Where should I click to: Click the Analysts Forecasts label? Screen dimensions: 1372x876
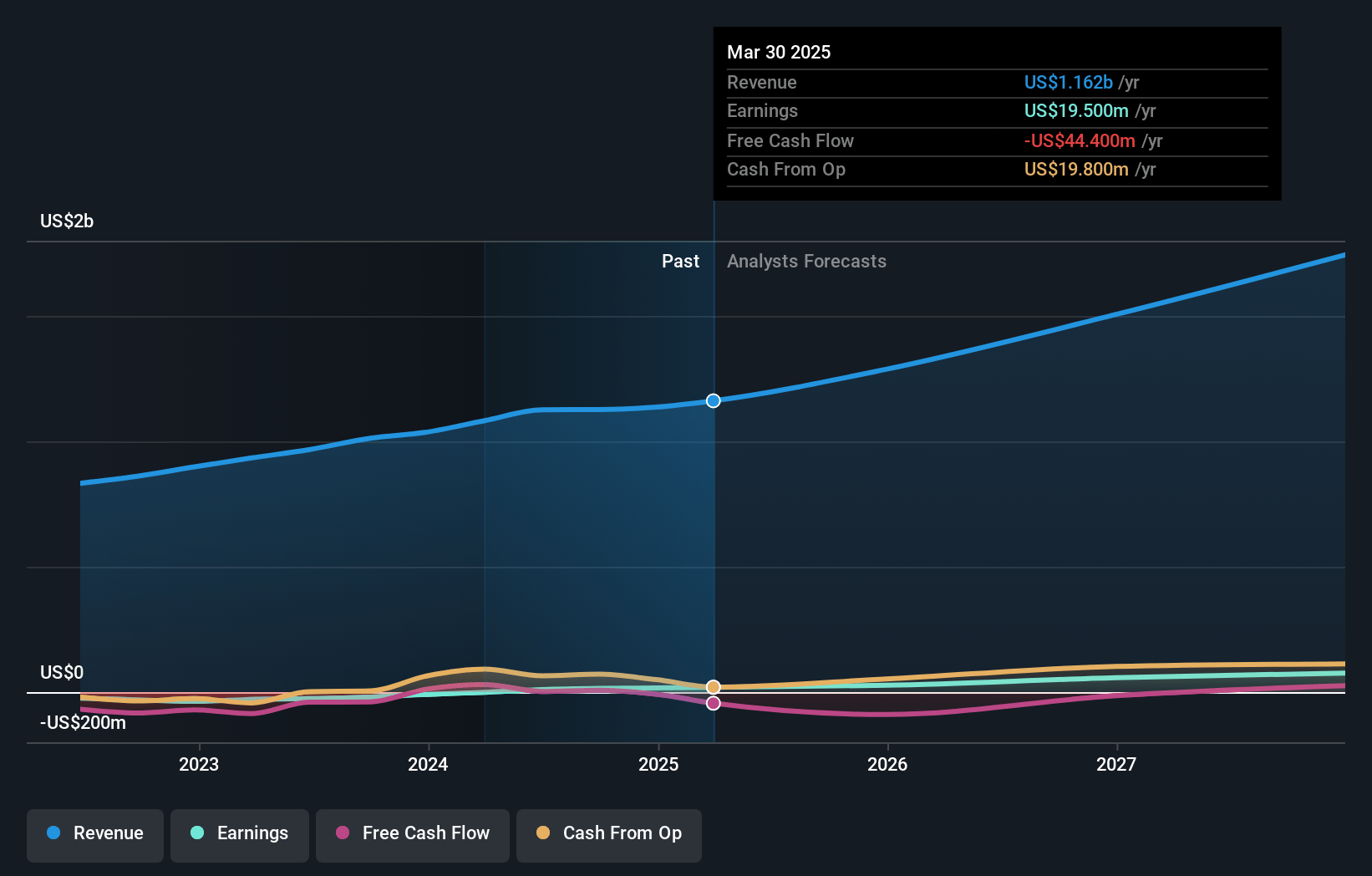pos(806,261)
